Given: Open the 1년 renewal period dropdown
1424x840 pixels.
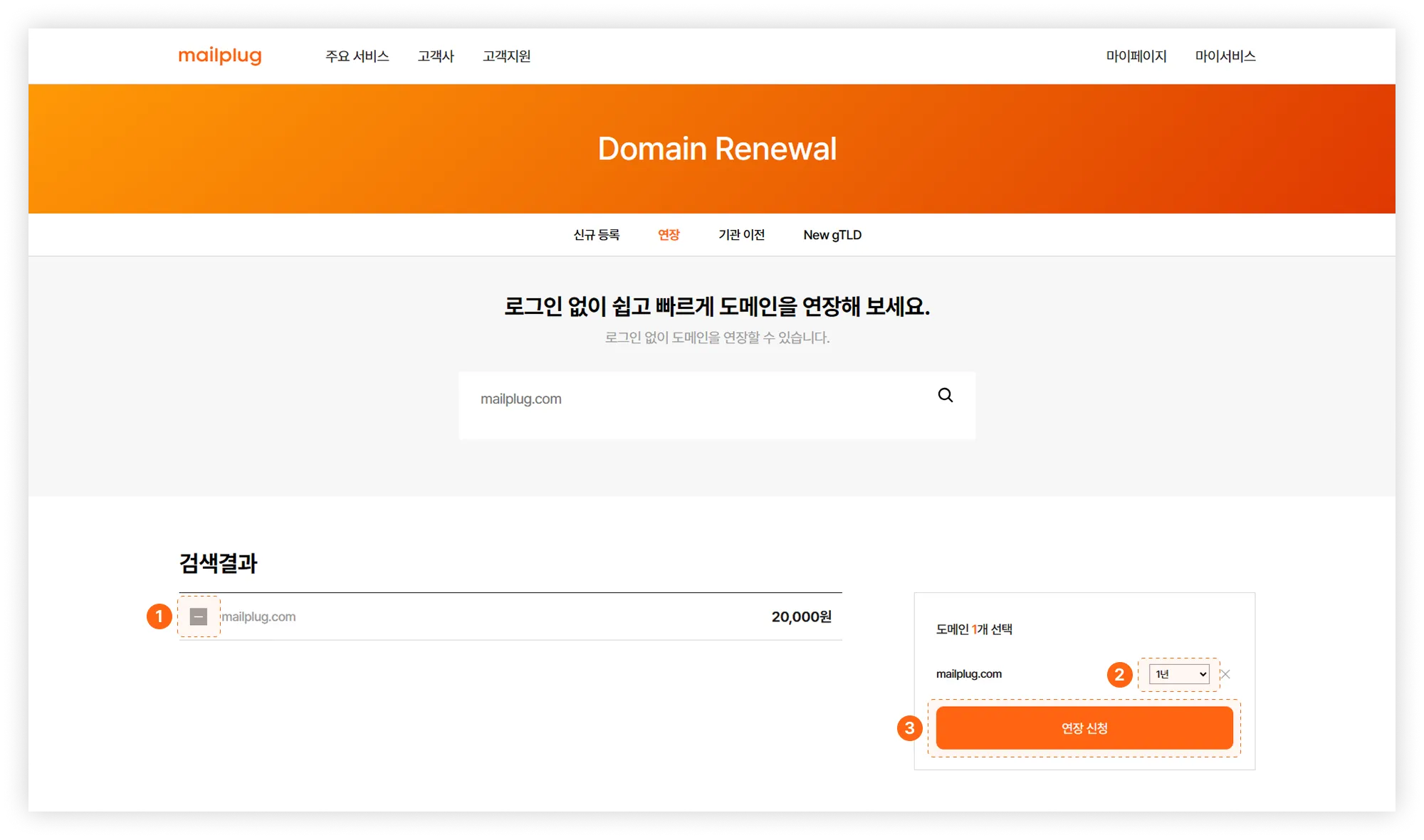Looking at the screenshot, I should coord(1179,674).
